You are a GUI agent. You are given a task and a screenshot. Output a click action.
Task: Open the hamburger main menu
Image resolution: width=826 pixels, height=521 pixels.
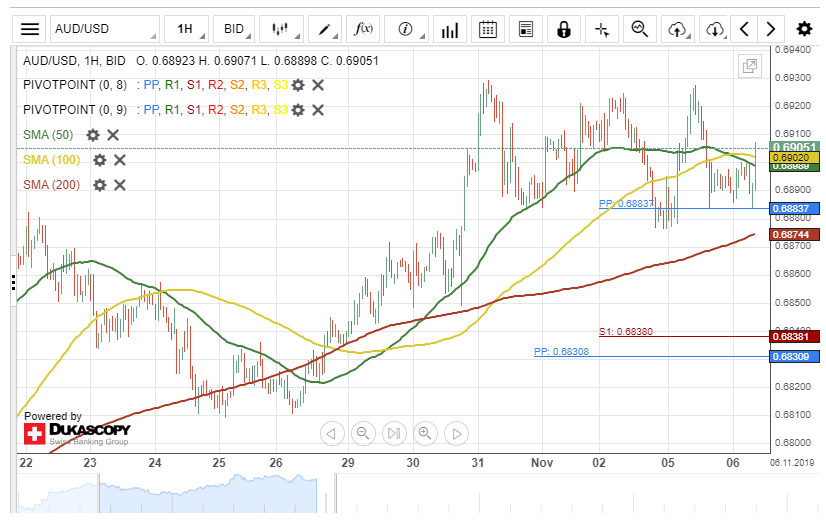click(x=30, y=29)
